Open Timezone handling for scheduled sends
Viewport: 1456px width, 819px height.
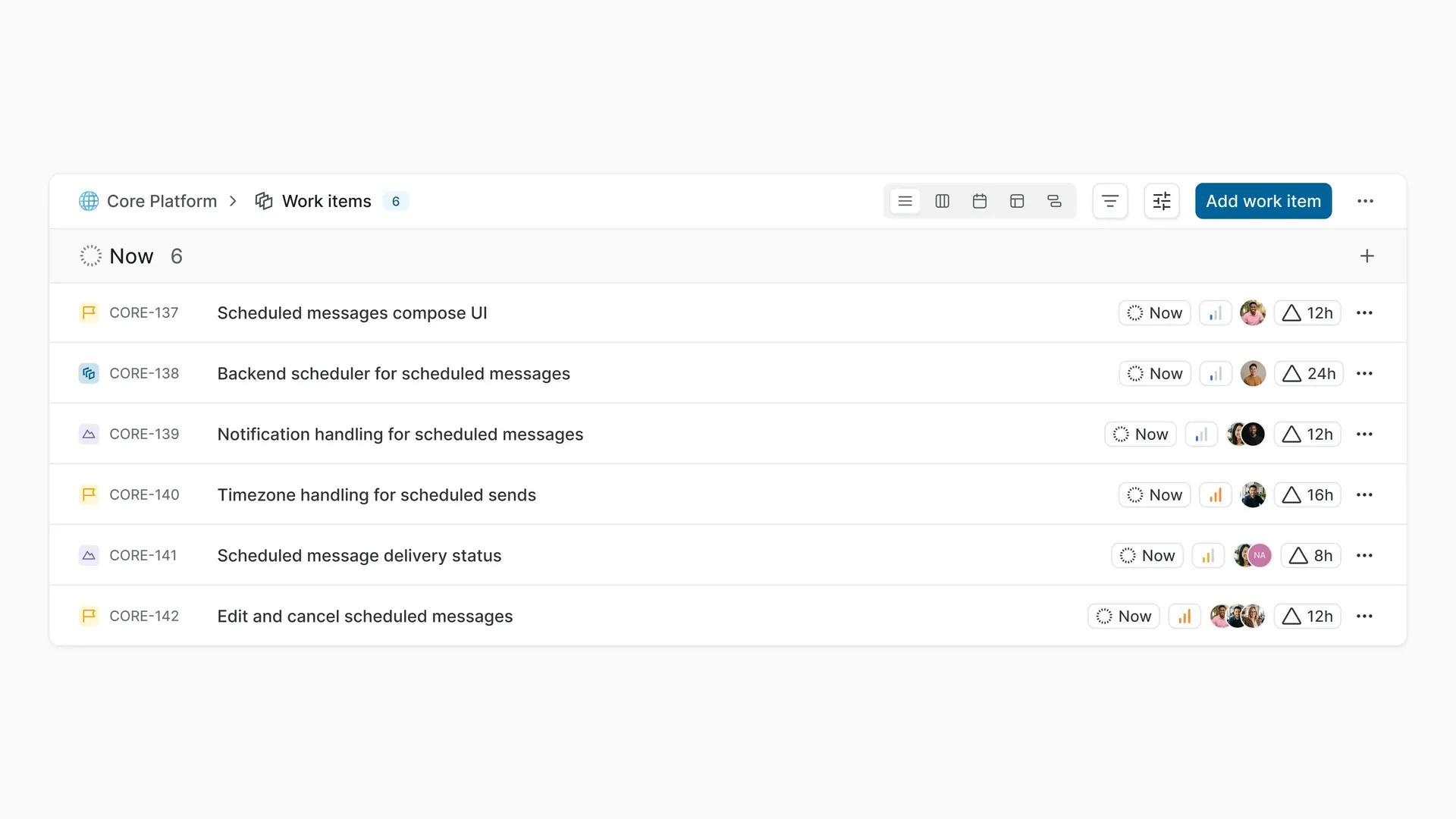click(377, 495)
